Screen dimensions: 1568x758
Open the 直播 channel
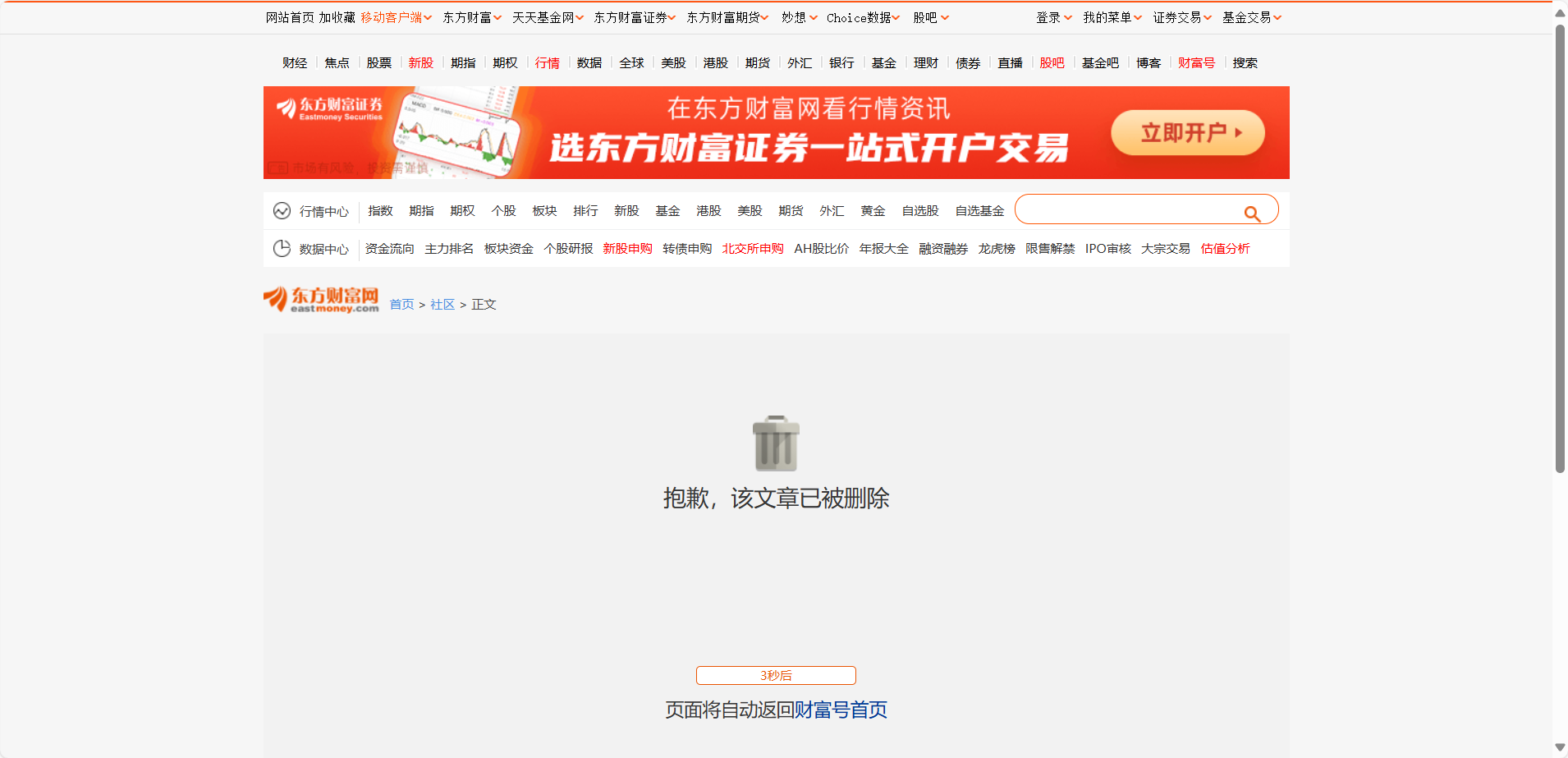click(x=1010, y=63)
